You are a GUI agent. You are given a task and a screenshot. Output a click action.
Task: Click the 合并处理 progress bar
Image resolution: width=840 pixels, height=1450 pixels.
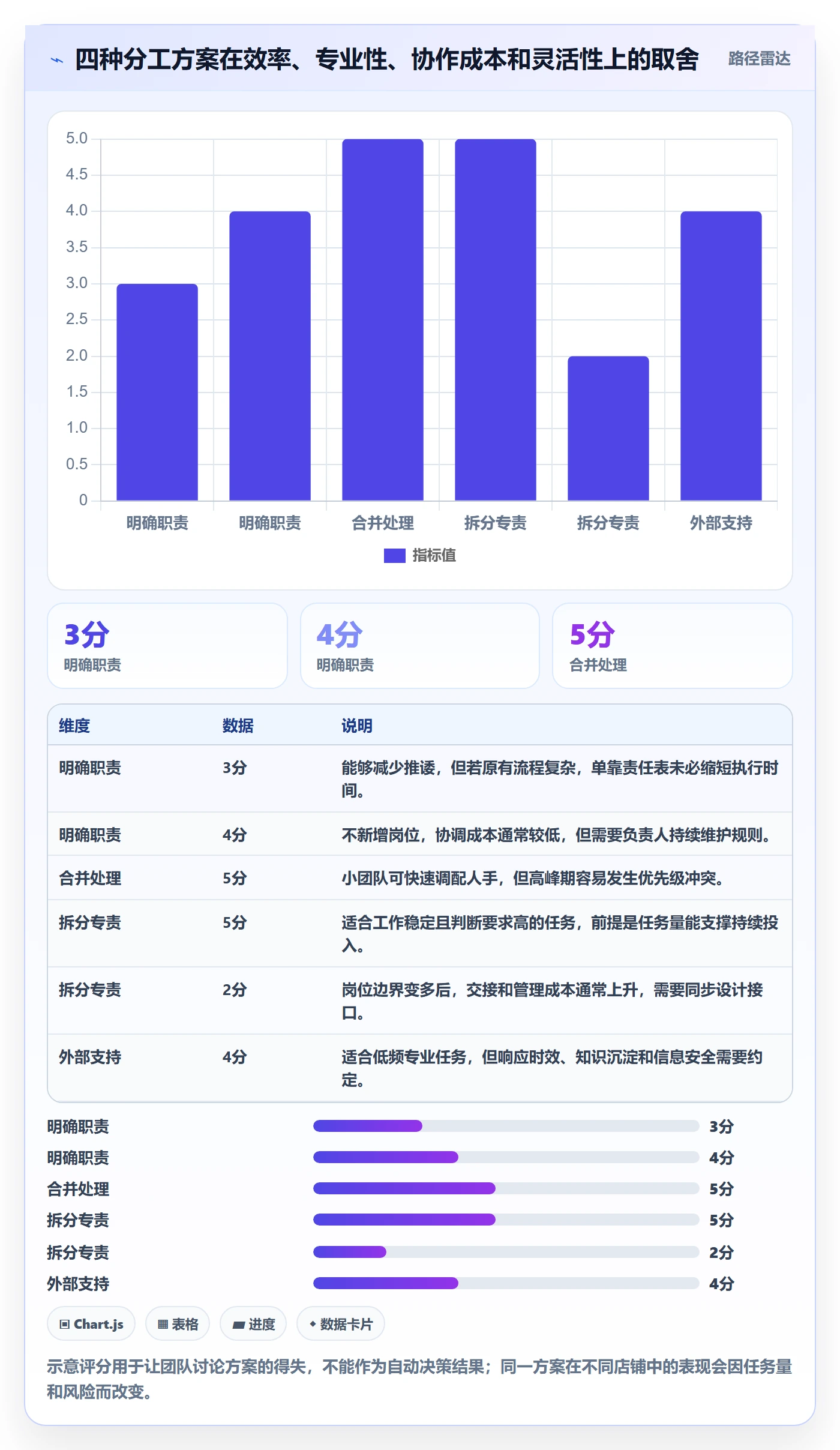click(506, 1188)
